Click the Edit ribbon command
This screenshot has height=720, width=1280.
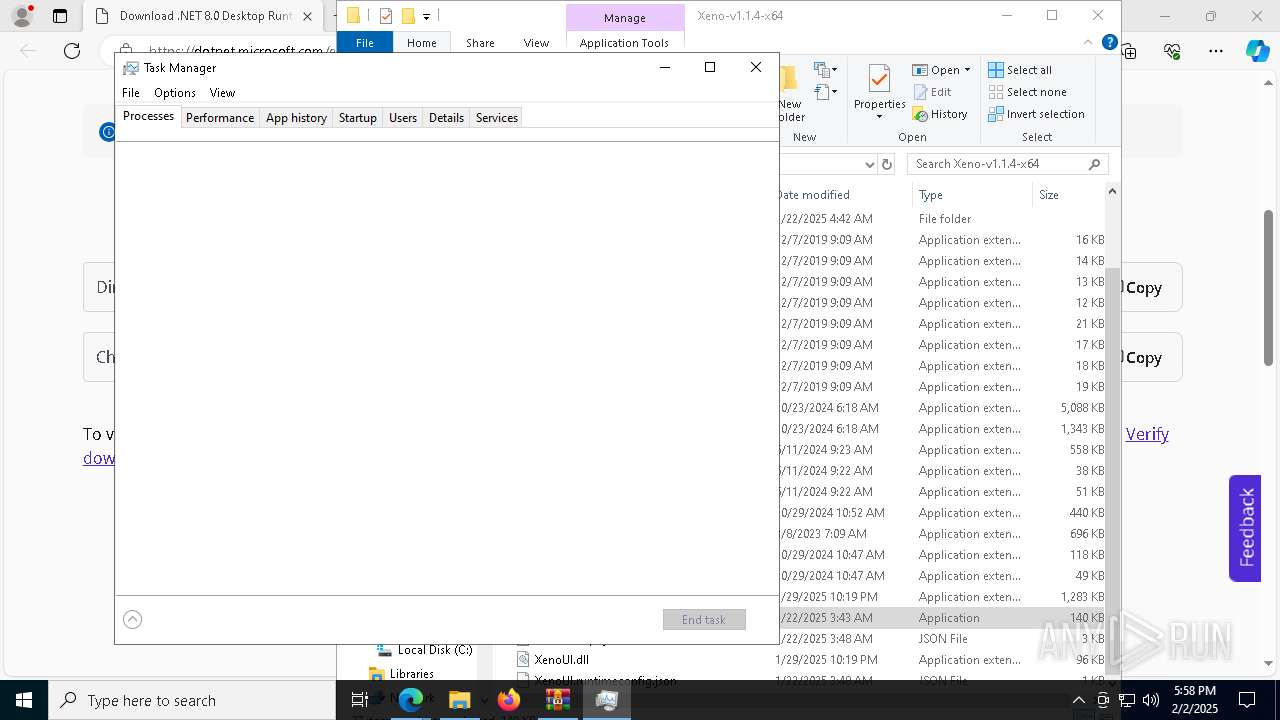coord(932,92)
